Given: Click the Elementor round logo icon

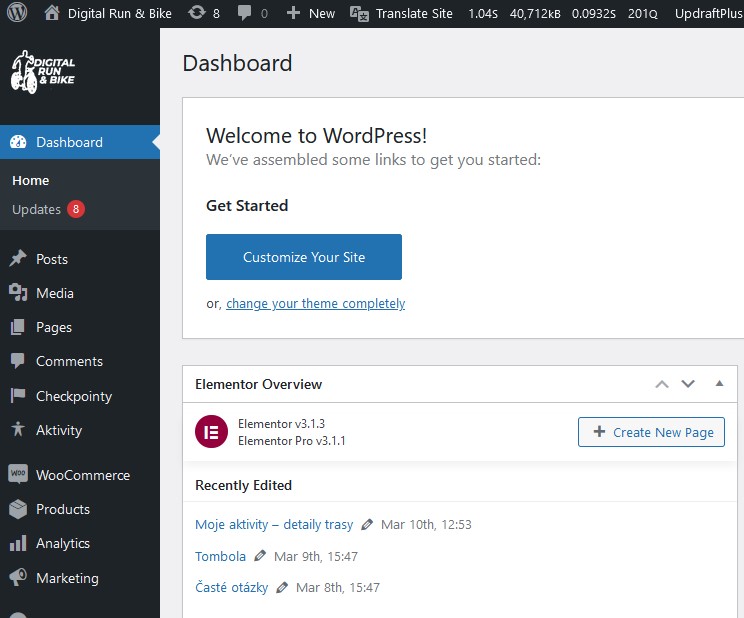Looking at the screenshot, I should [211, 431].
